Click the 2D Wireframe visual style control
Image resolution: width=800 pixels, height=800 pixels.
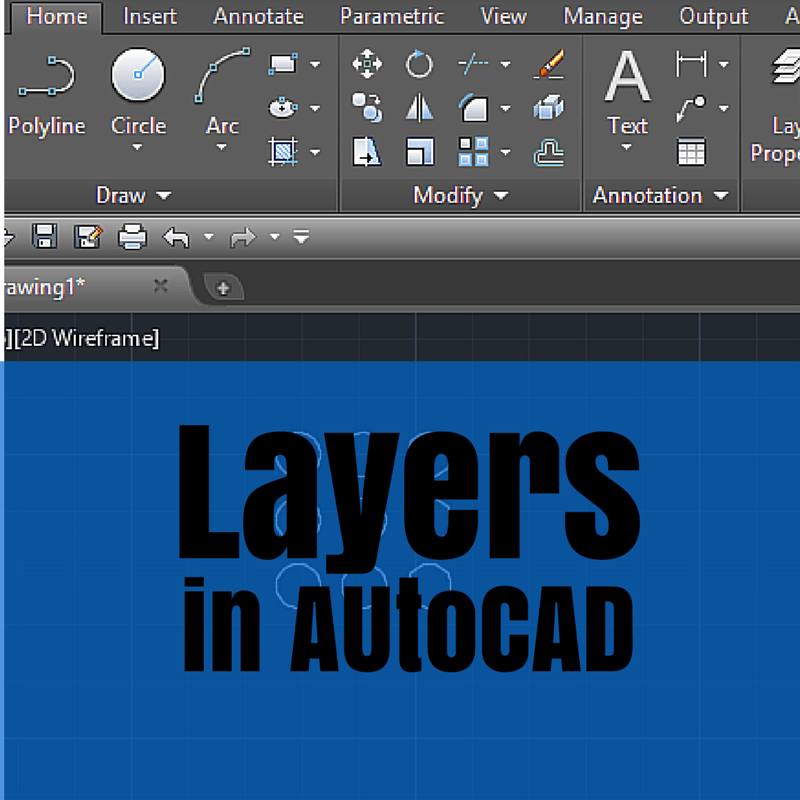point(87,338)
